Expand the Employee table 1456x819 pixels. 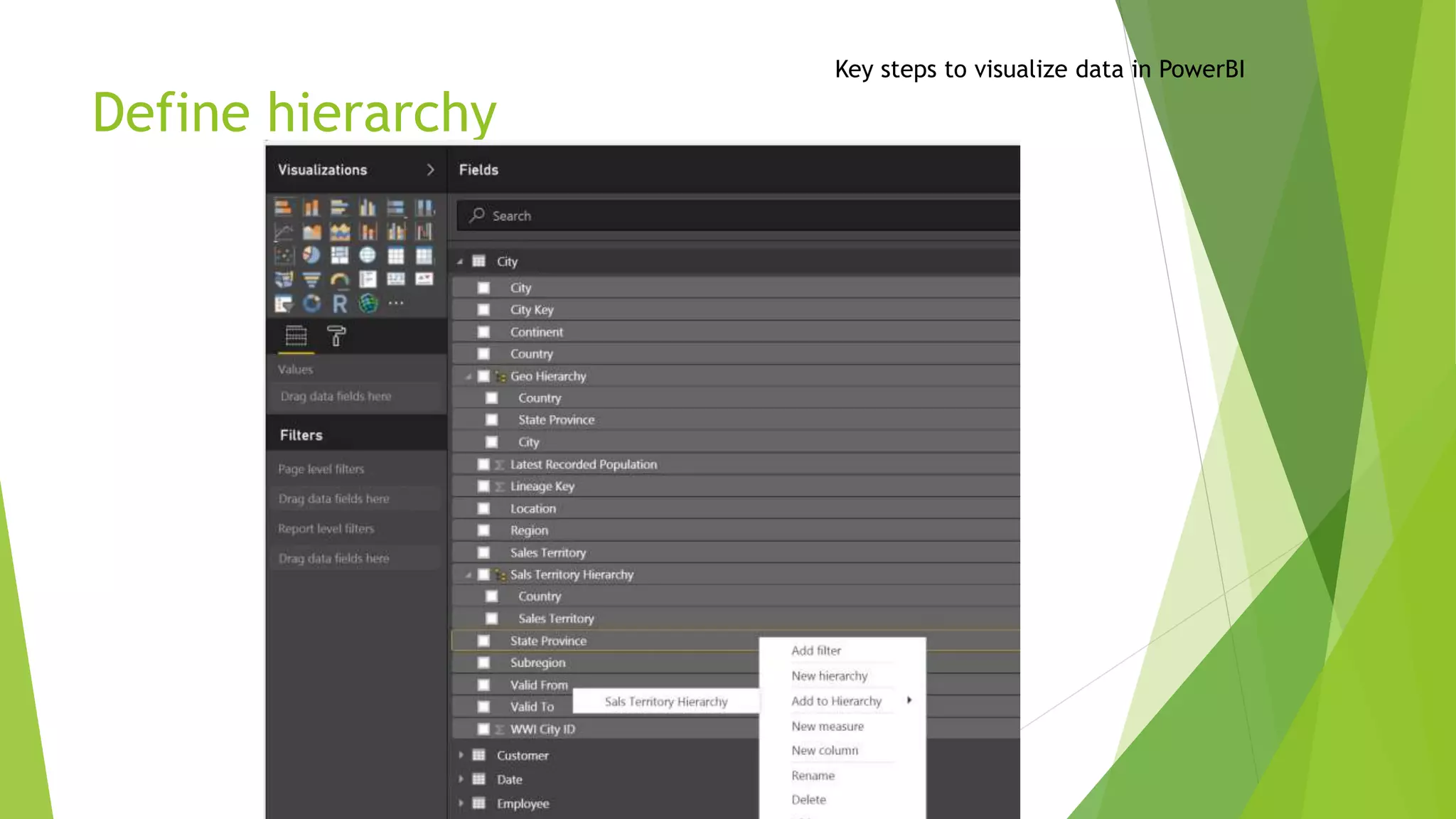461,803
